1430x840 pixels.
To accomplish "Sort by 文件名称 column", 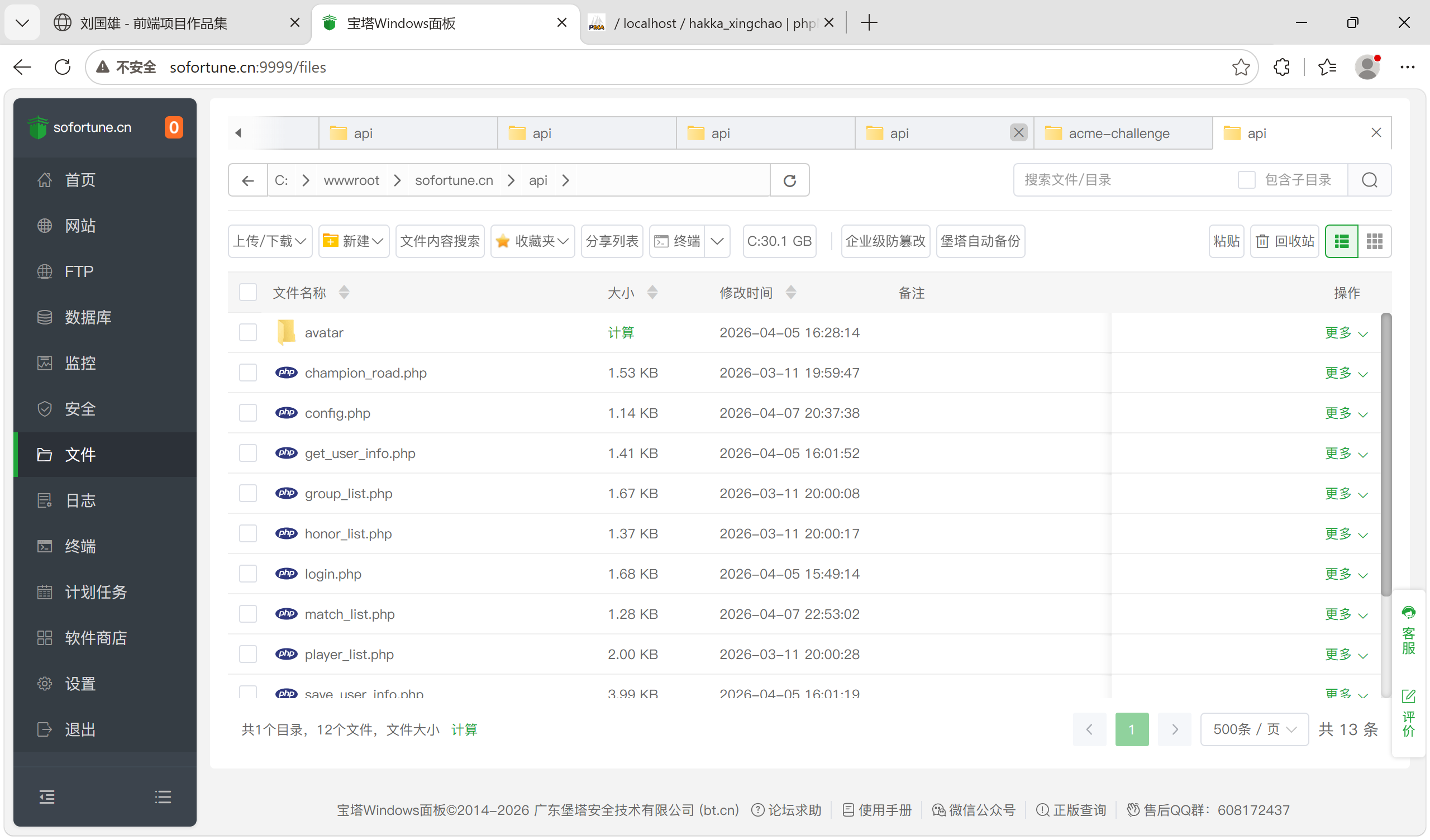I will (x=311, y=293).
